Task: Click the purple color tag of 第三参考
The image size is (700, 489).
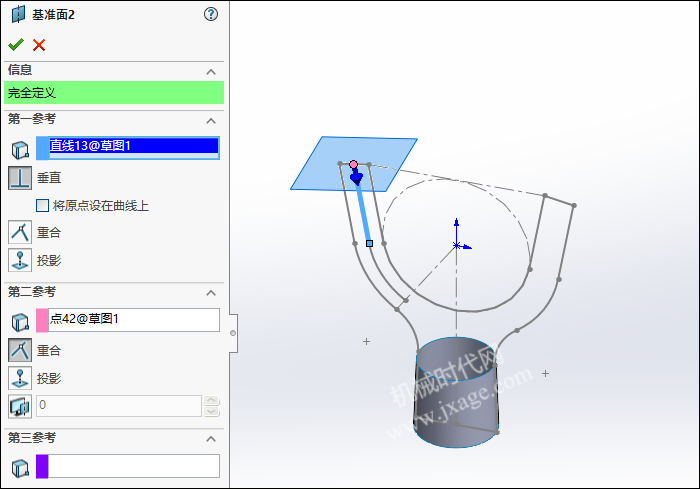Action: pyautogui.click(x=42, y=466)
